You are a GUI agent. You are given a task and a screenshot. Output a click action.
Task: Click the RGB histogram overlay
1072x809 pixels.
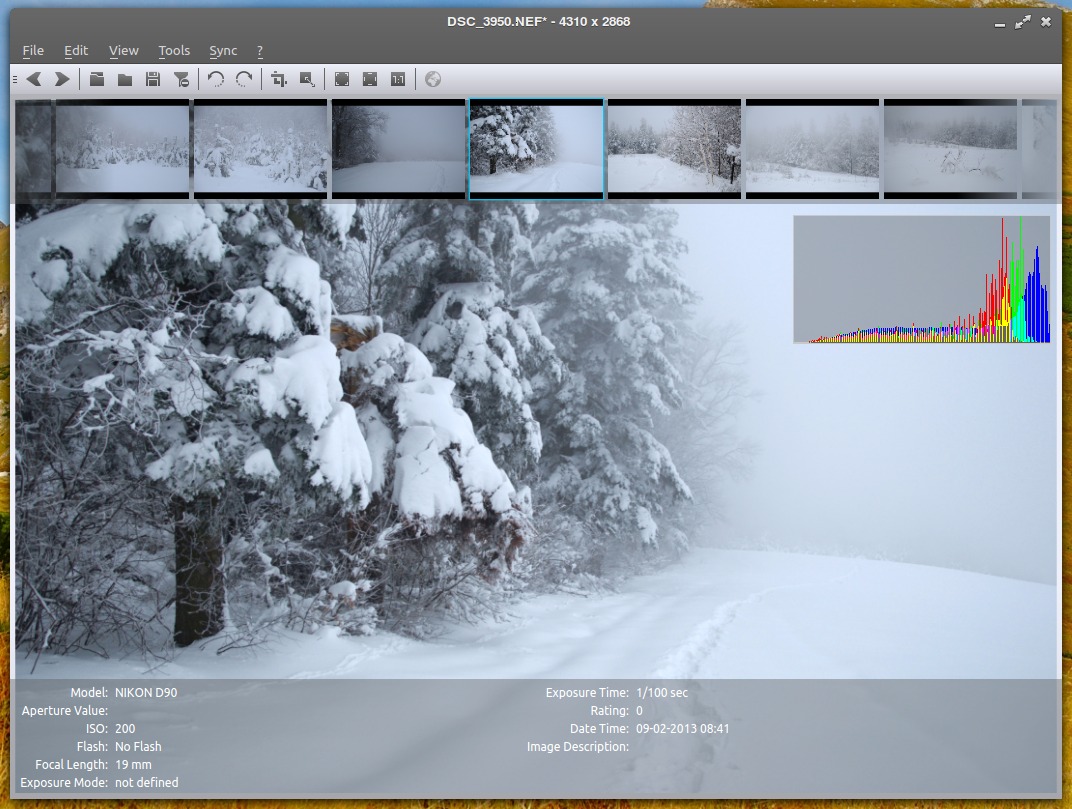click(x=922, y=279)
